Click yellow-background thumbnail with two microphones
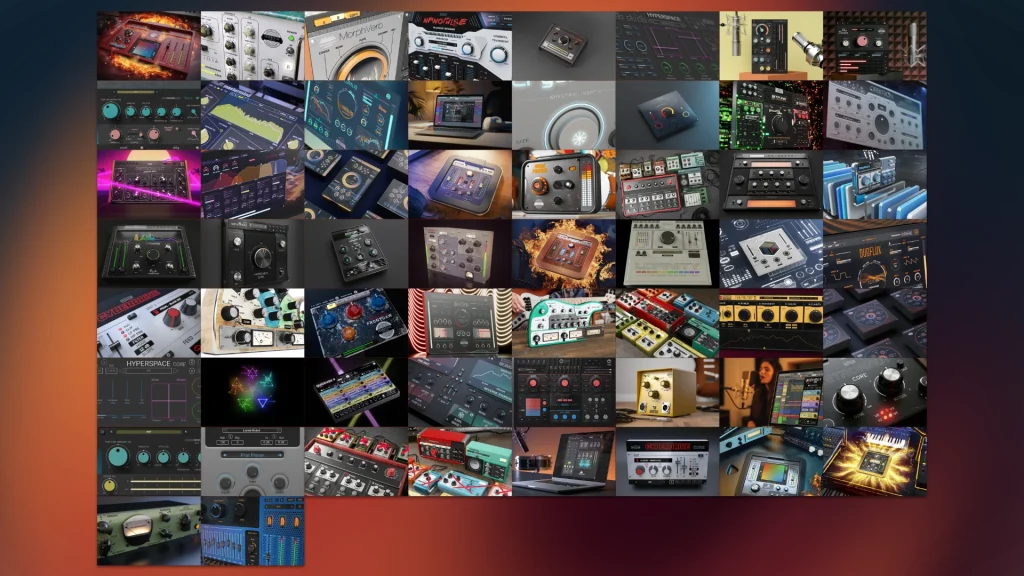Viewport: 1024px width, 576px height. 771,46
